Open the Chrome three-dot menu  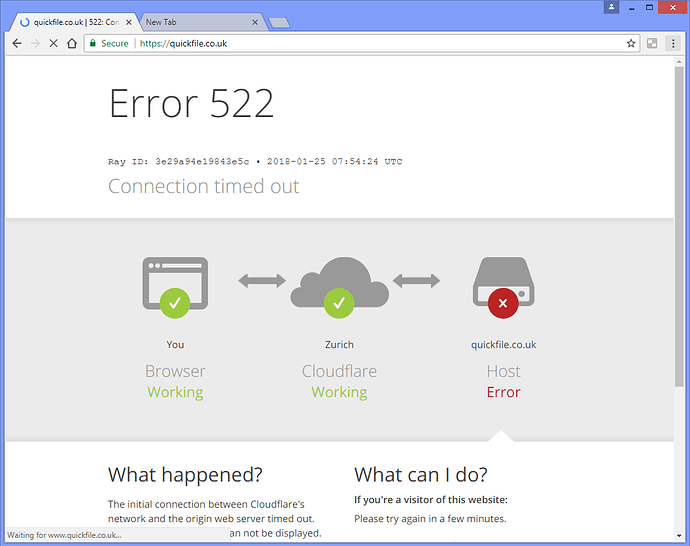click(673, 43)
